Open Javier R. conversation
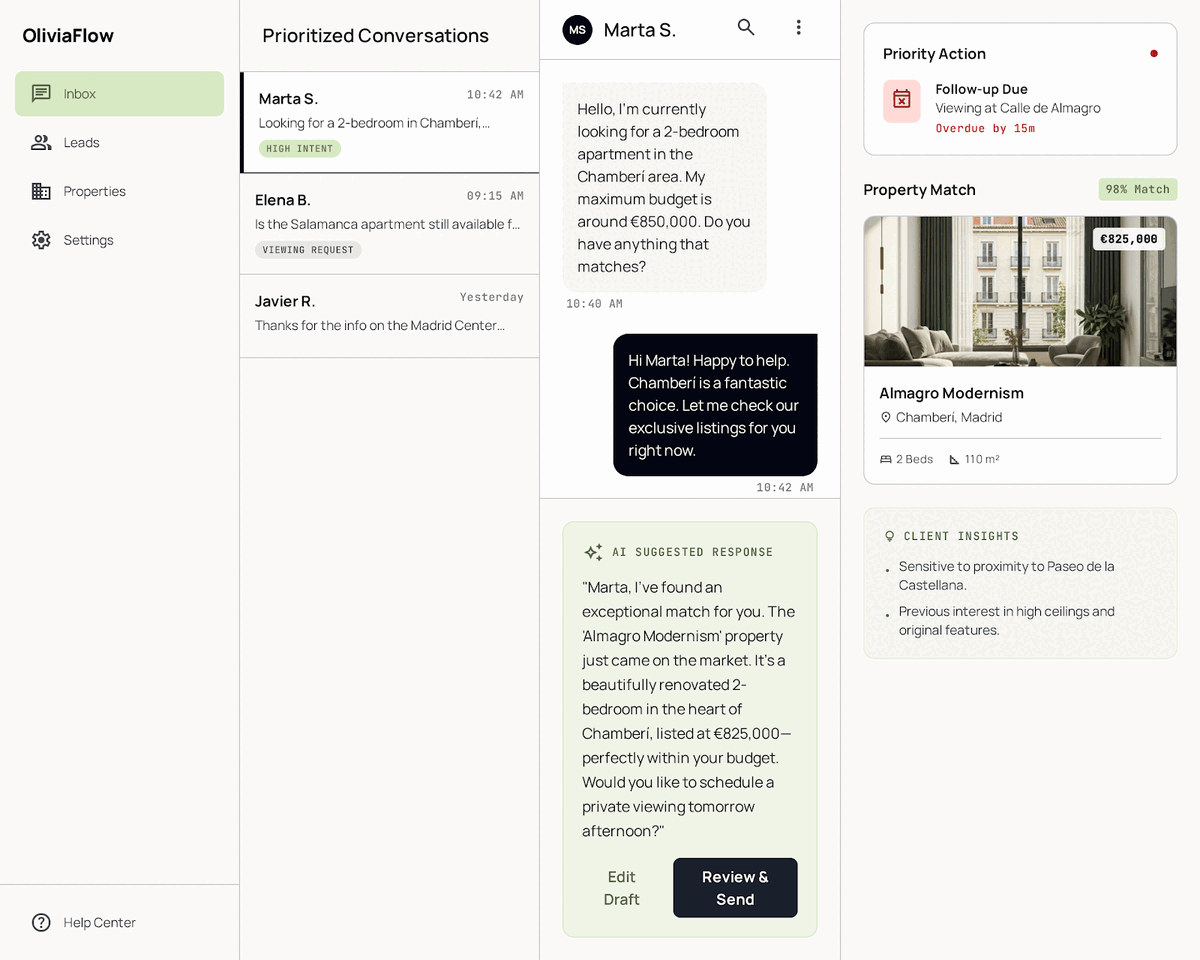Viewport: 1200px width, 960px height. tap(390, 316)
